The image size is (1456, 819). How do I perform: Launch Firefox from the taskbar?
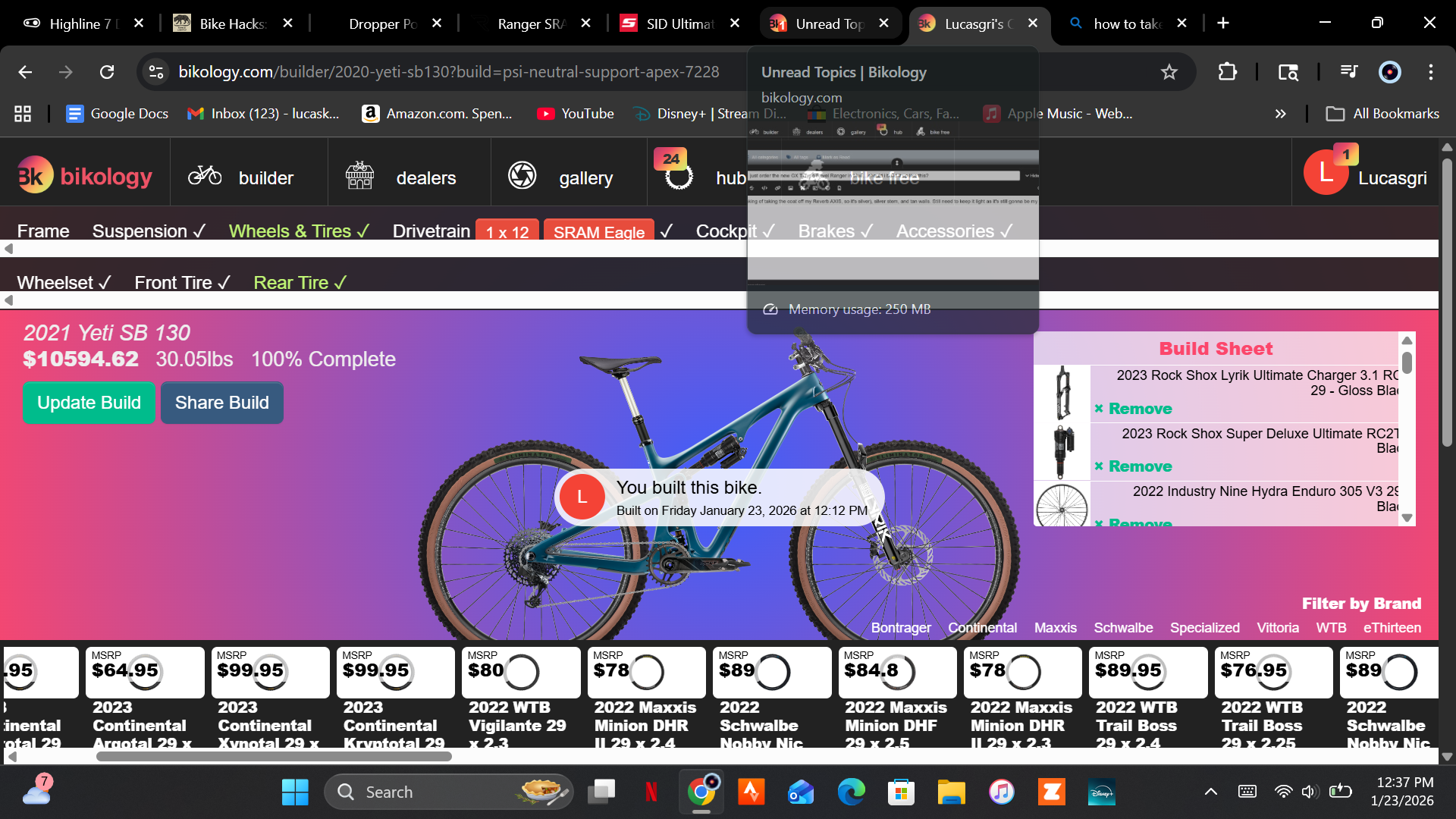coord(751,791)
